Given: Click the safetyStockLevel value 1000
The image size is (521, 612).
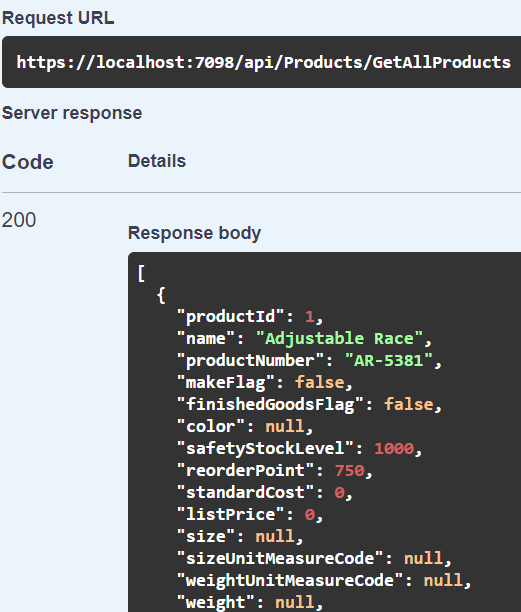Looking at the screenshot, I should pos(394,448).
